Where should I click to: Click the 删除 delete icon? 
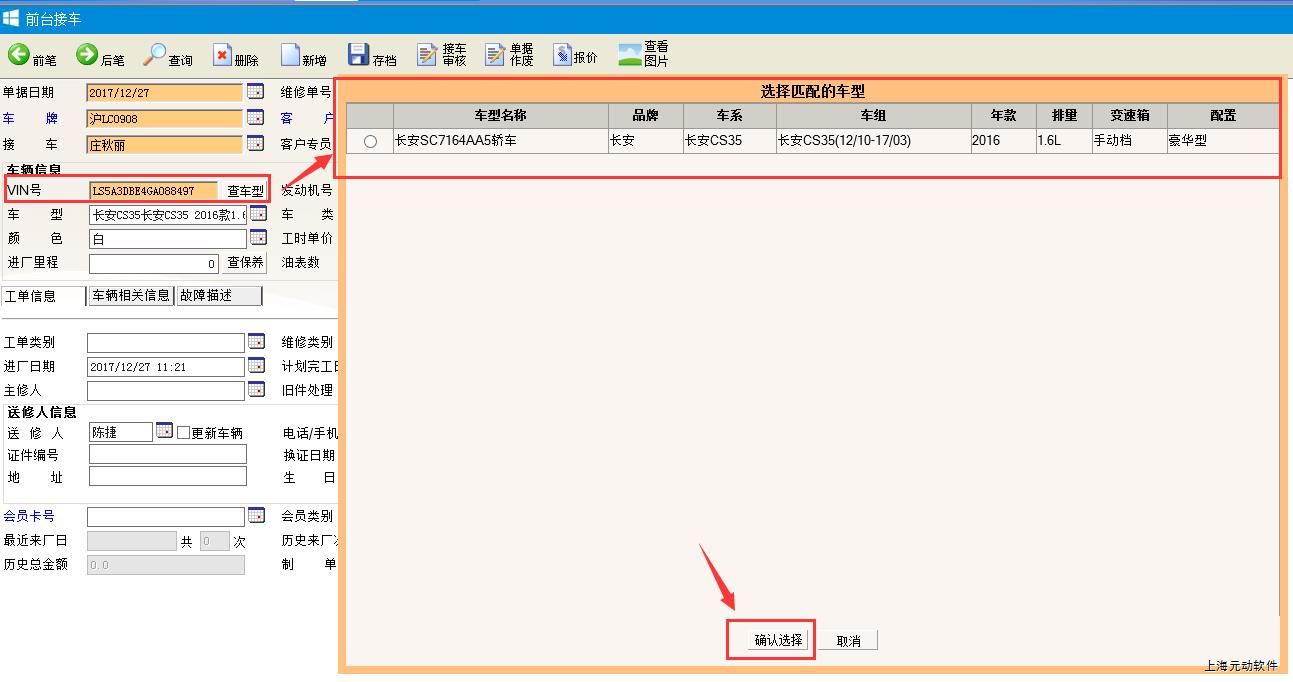click(222, 55)
